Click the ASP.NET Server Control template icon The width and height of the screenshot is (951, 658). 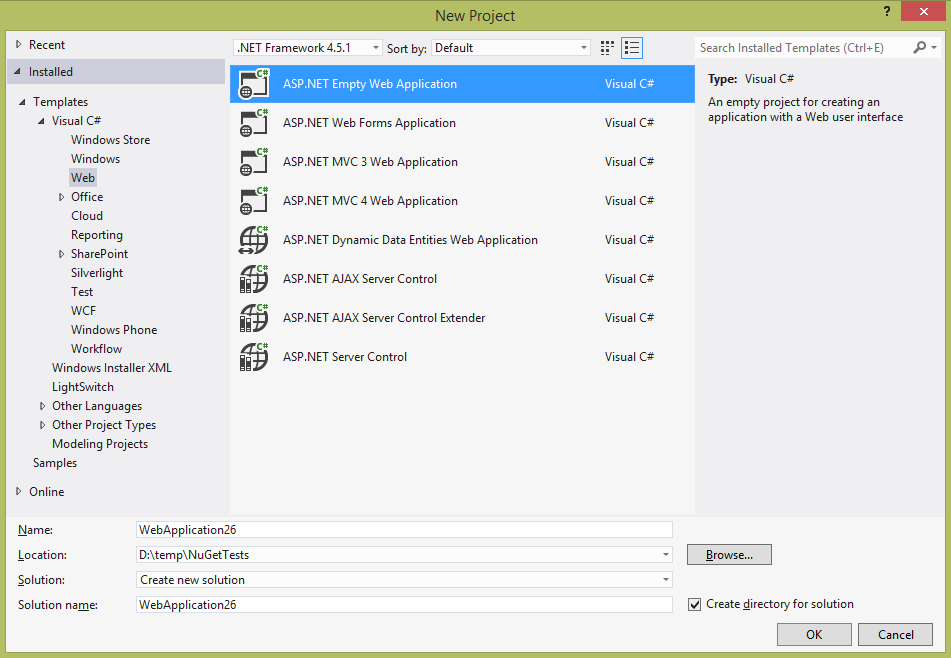tap(254, 357)
